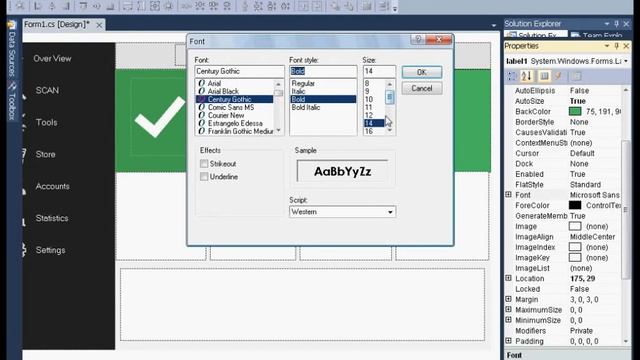
Task: Enable the Underline effect checkbox
Action: [x=204, y=177]
